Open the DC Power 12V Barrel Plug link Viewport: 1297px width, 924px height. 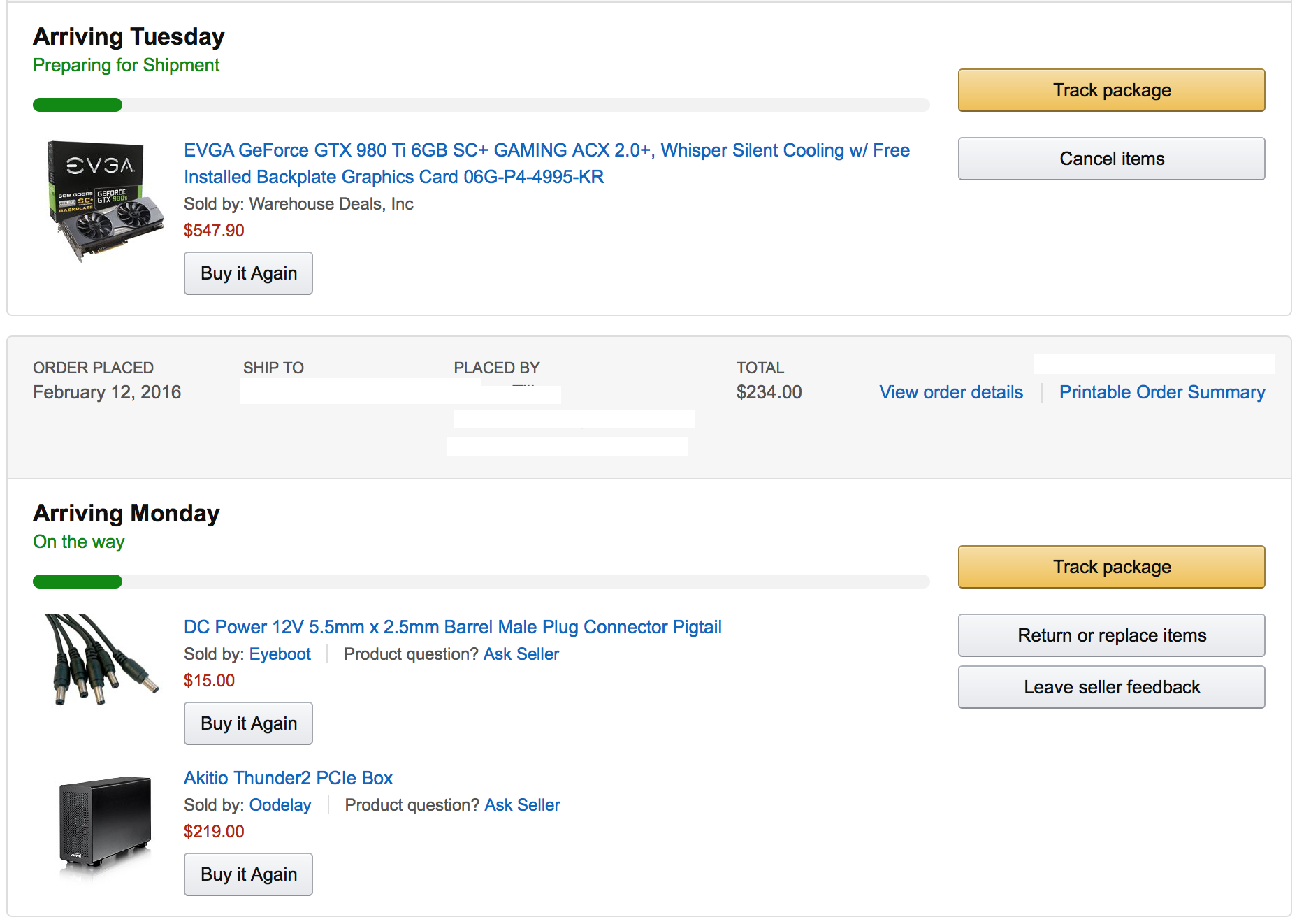pos(452,627)
